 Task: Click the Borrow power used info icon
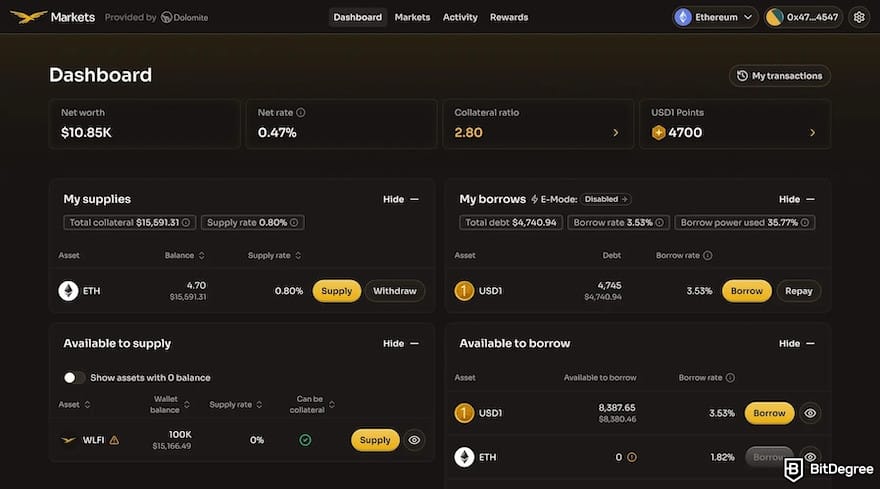805,222
